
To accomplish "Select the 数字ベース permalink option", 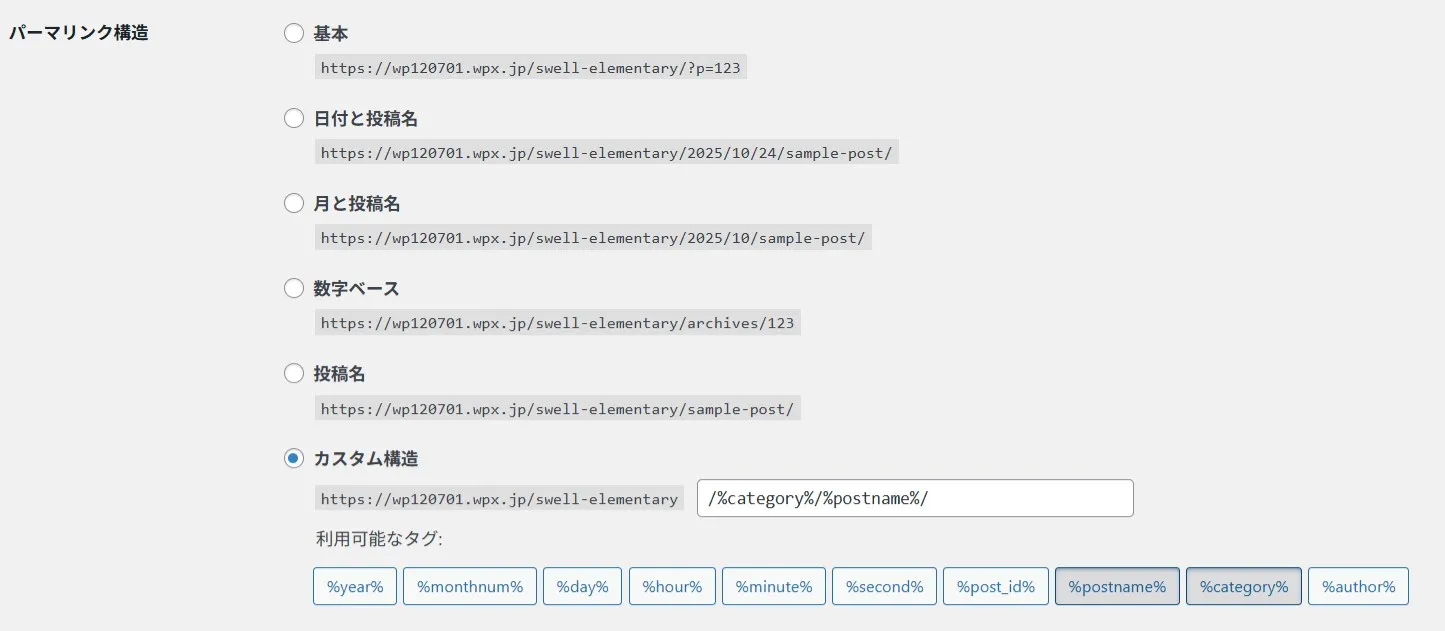I will [x=294, y=288].
